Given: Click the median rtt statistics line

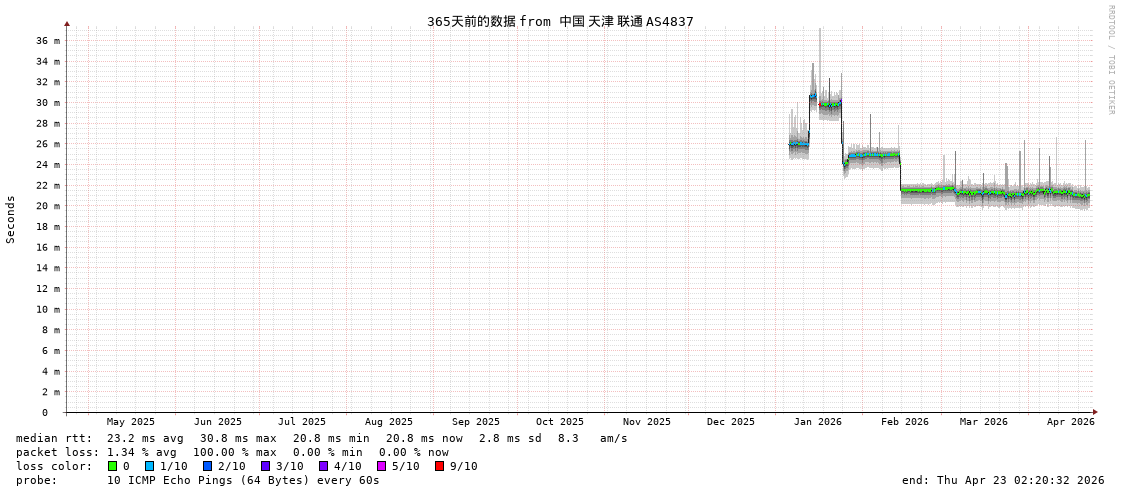Looking at the screenshot, I should [321, 438].
